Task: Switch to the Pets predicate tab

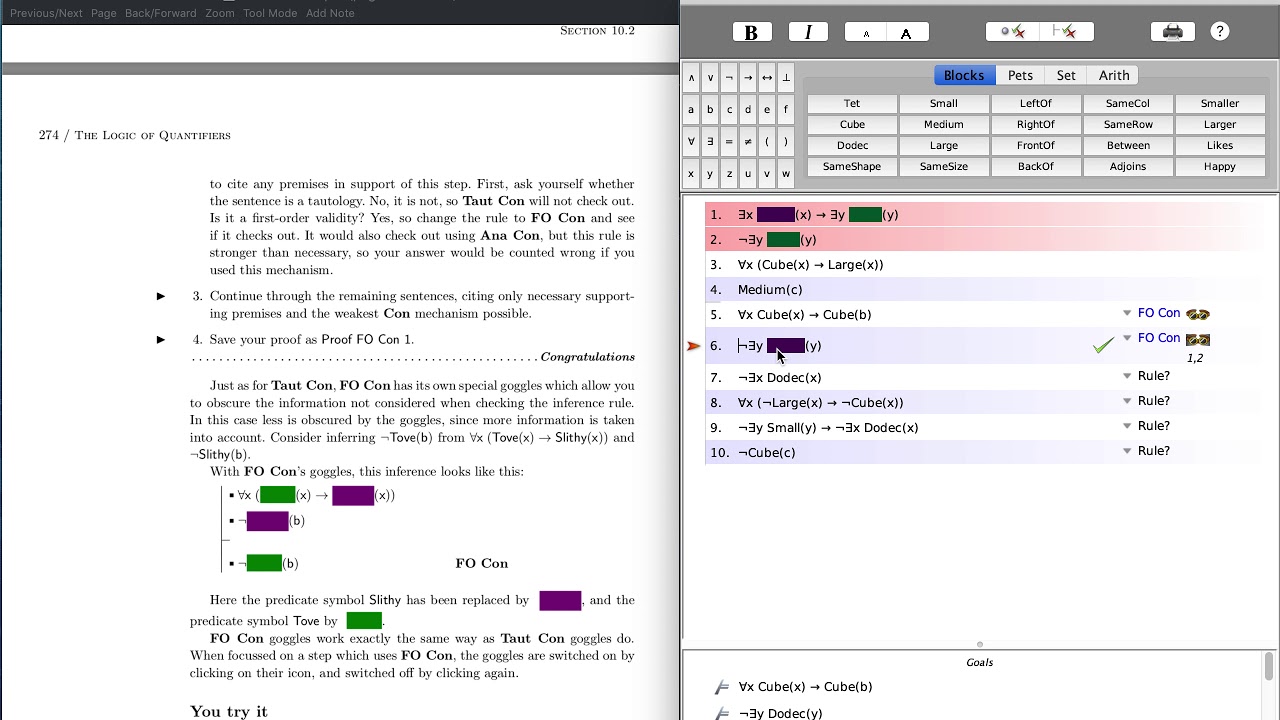Action: (x=1020, y=75)
